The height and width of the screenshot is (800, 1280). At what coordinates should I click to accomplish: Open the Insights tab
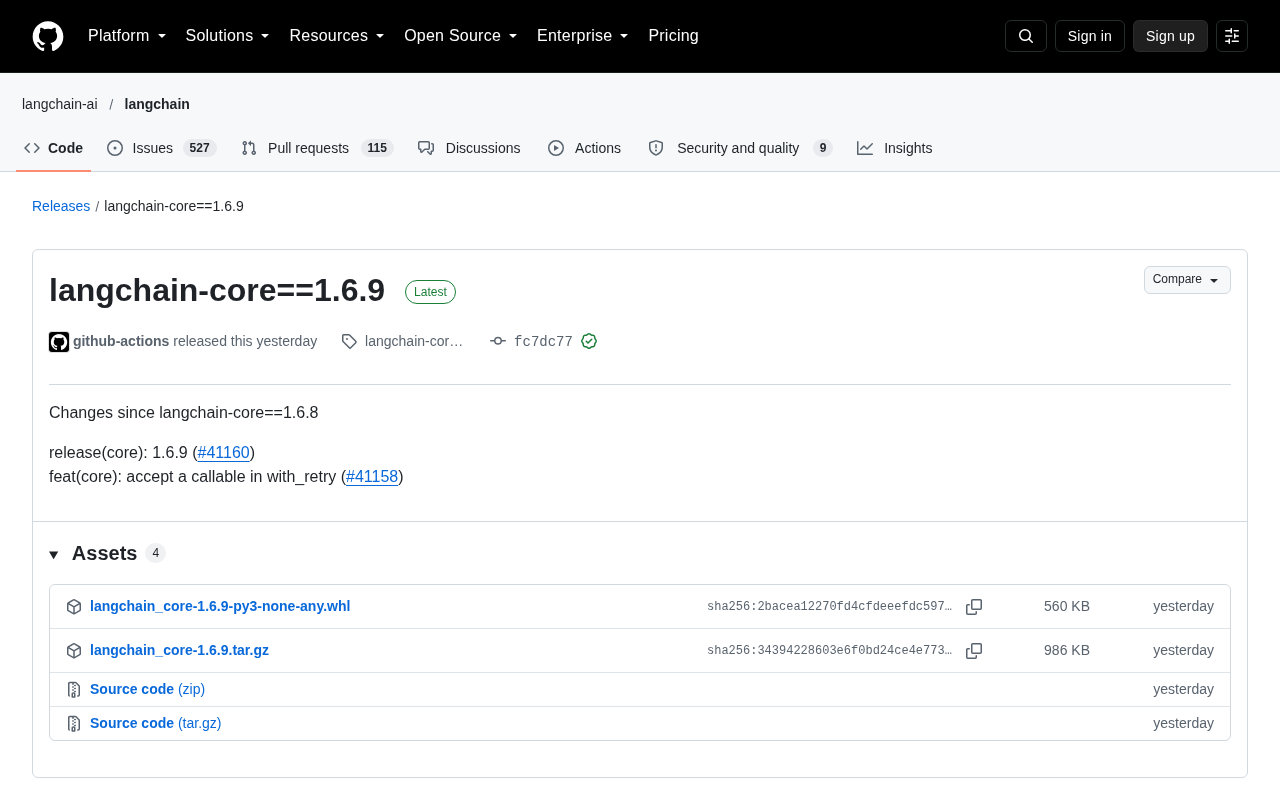coord(895,148)
